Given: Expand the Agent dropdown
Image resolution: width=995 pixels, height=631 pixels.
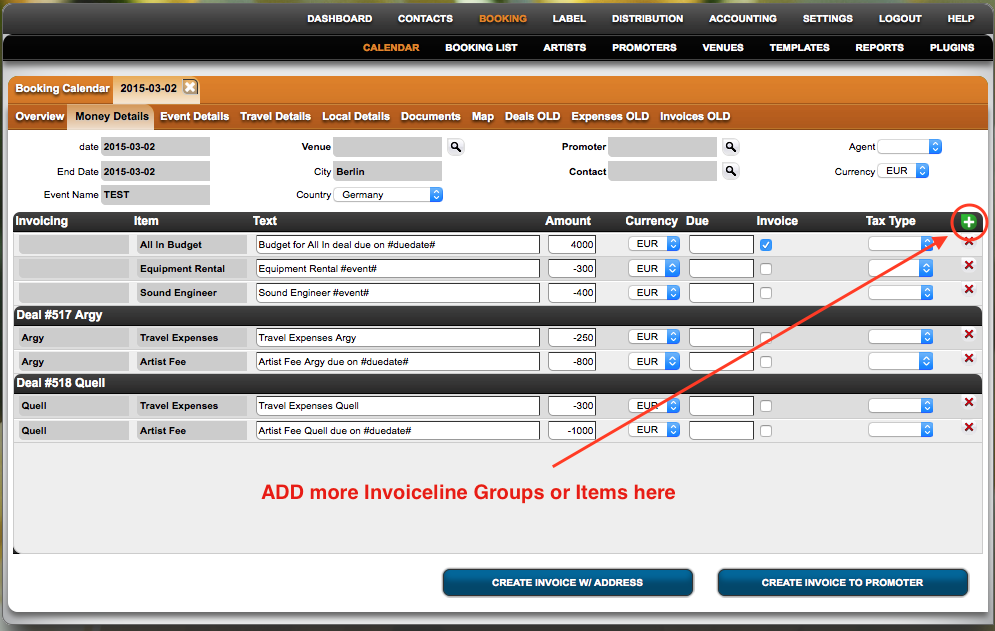Looking at the screenshot, I should click(910, 147).
